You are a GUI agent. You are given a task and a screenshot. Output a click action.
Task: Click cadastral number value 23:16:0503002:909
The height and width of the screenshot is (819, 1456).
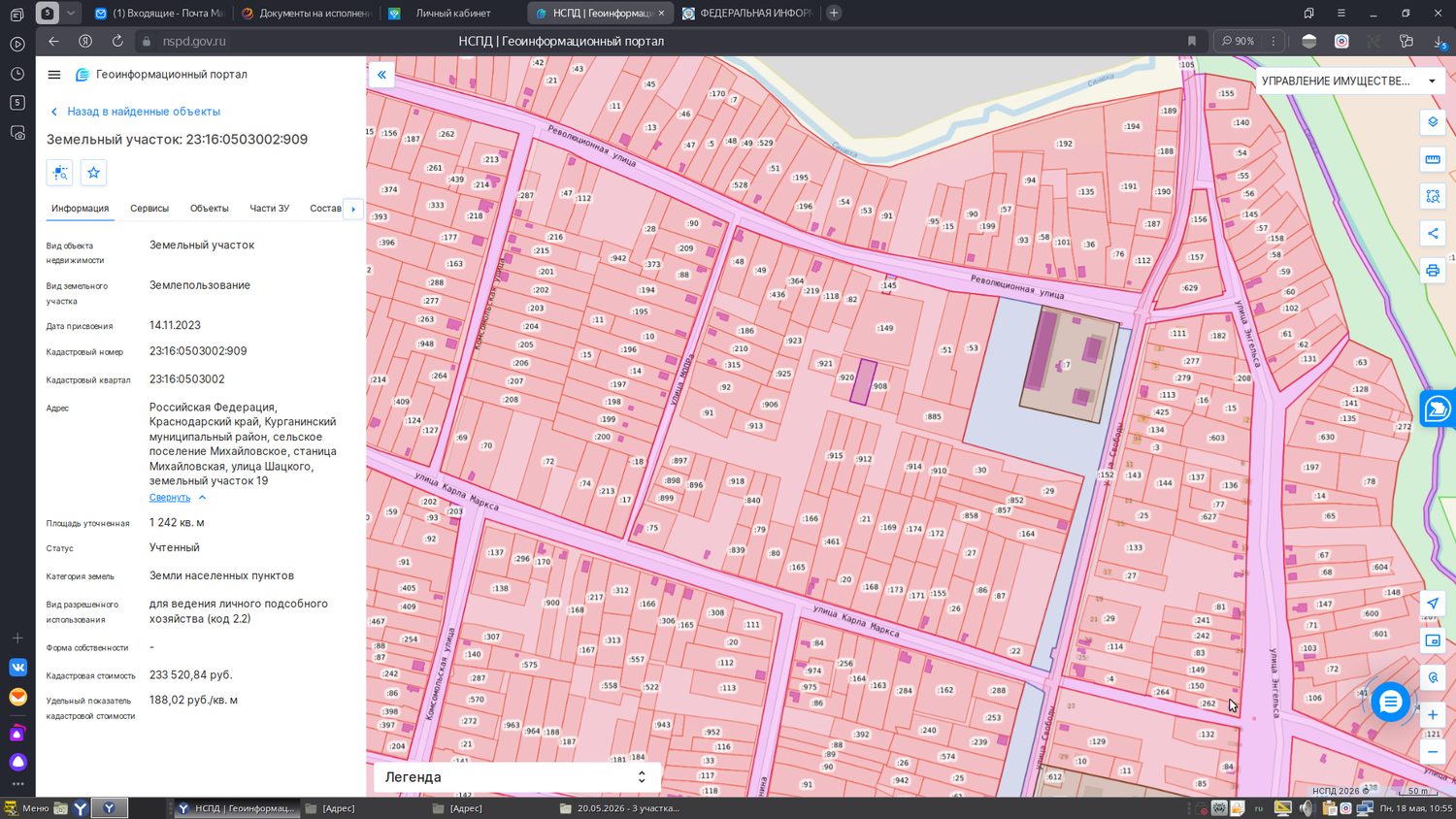(x=198, y=351)
